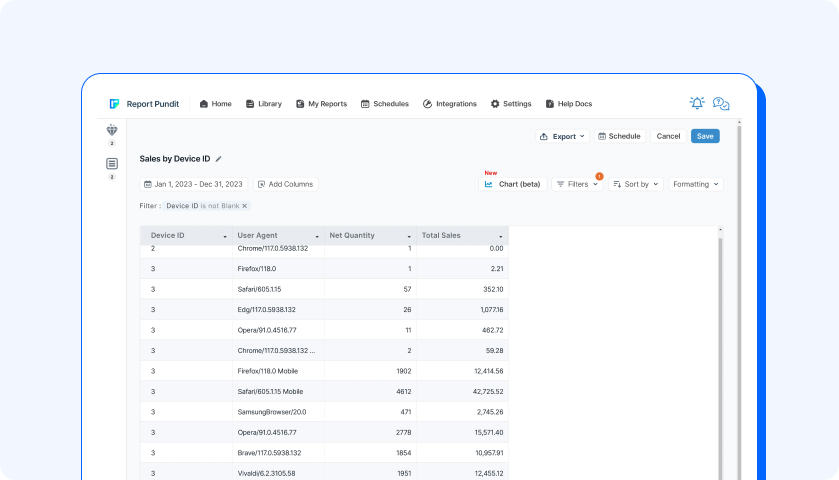This screenshot has width=839, height=480.
Task: Expand the Sort by dropdown
Action: (x=636, y=184)
